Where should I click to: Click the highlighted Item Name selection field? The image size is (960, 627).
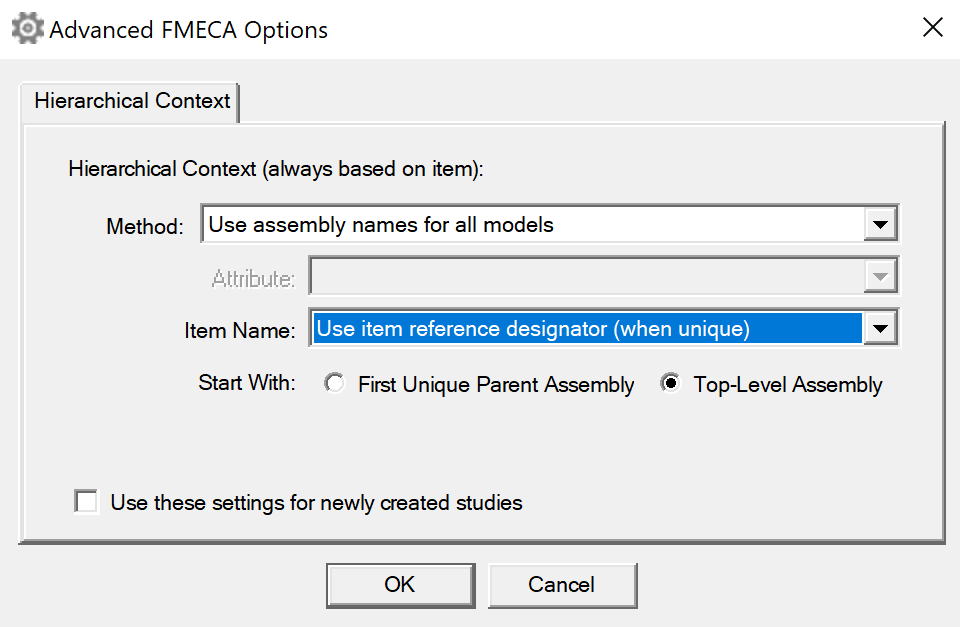[x=587, y=329]
